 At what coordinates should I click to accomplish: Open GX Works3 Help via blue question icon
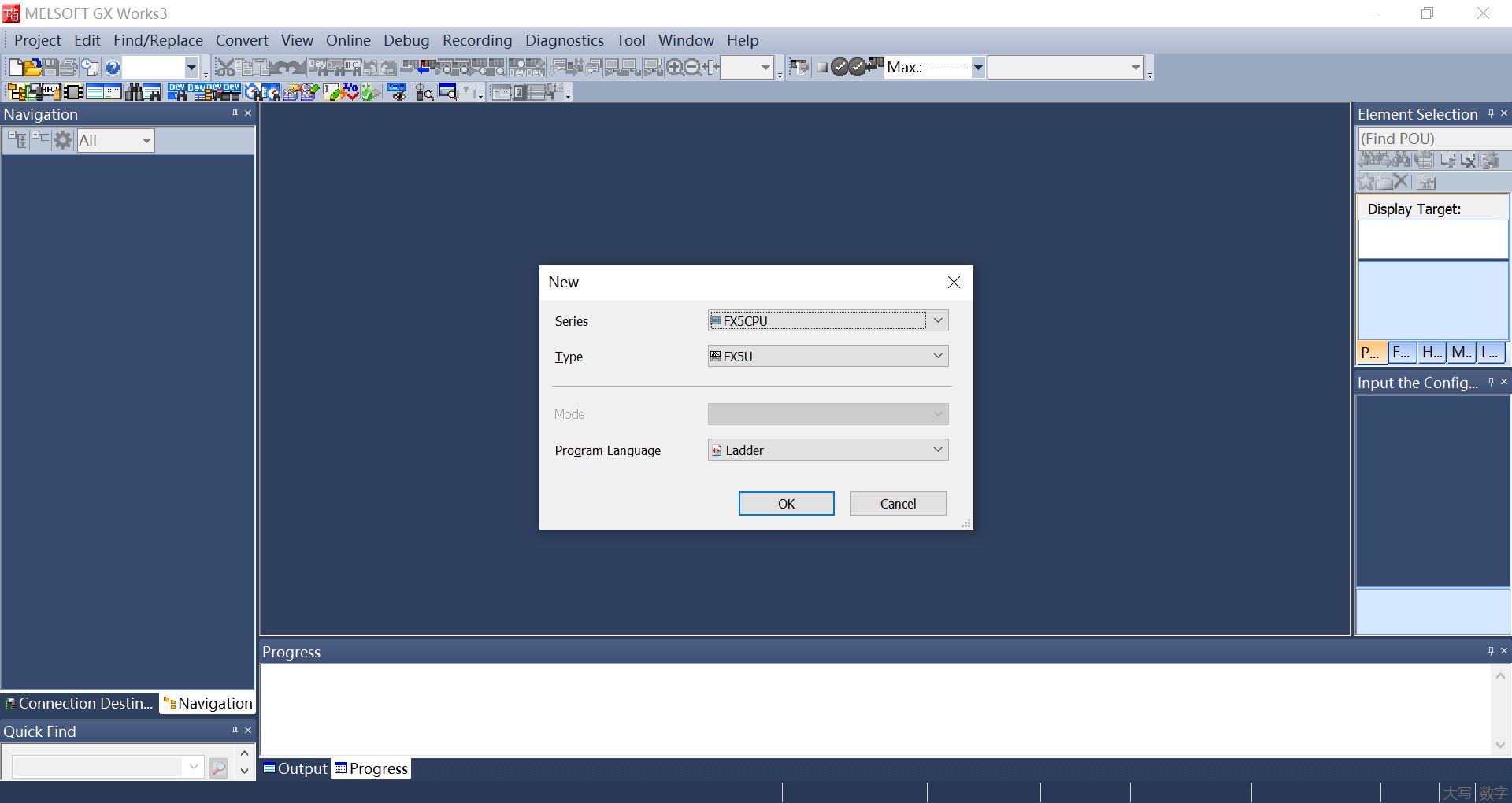113,68
